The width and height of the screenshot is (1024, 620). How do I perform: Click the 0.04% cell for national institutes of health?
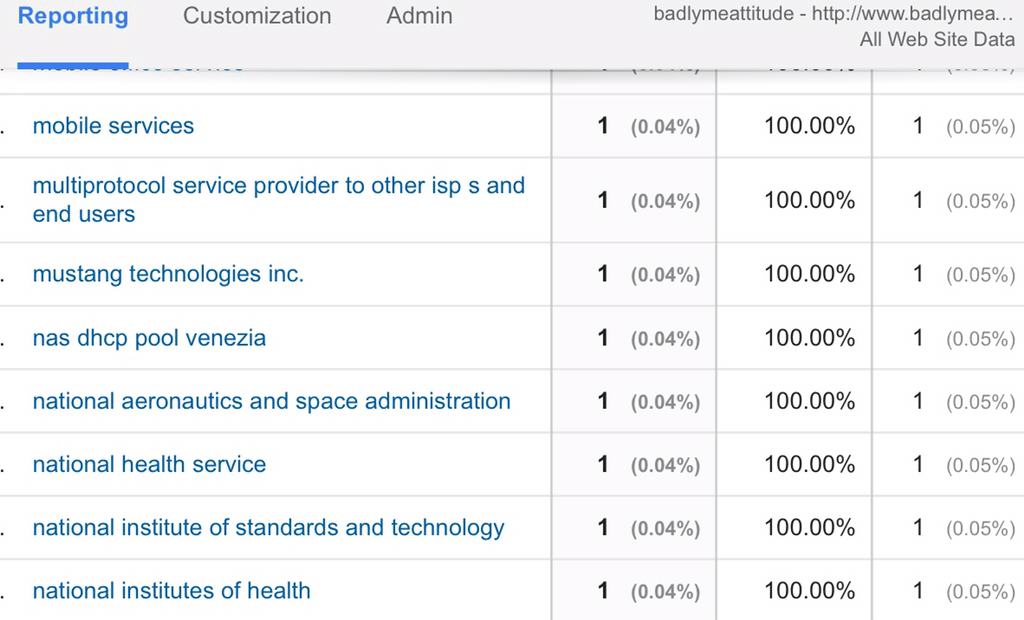tap(665, 592)
